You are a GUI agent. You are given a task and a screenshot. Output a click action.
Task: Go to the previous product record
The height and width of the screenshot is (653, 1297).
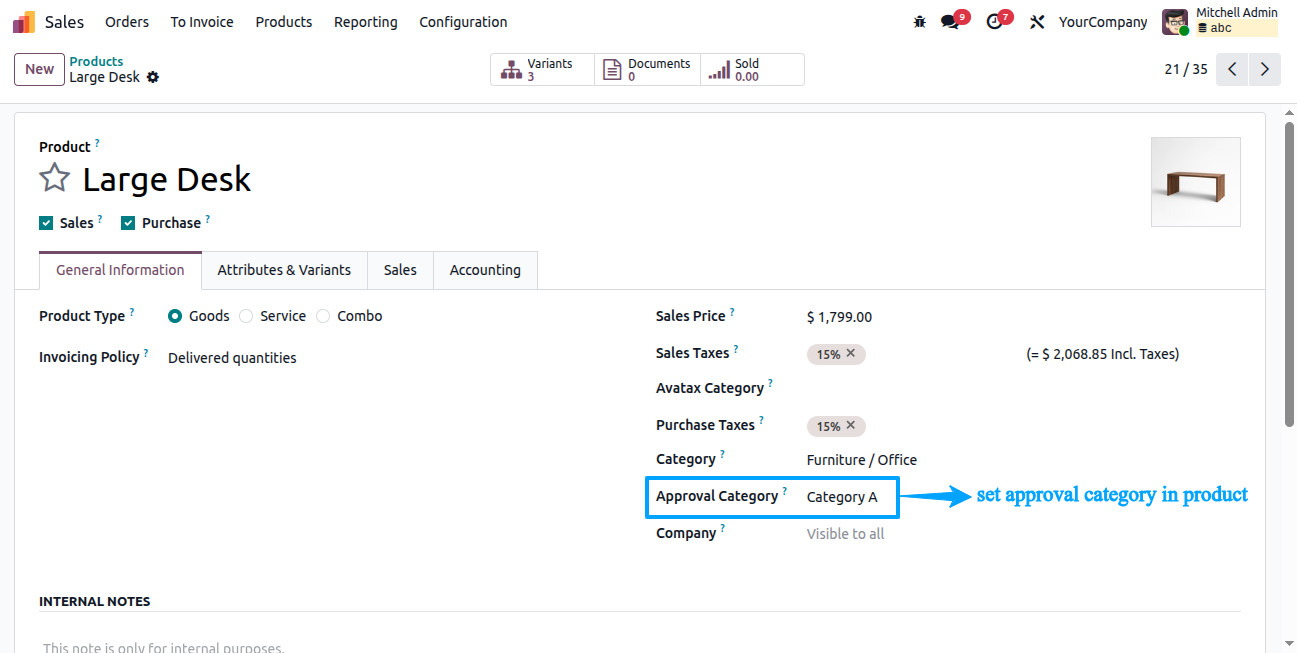point(1232,69)
